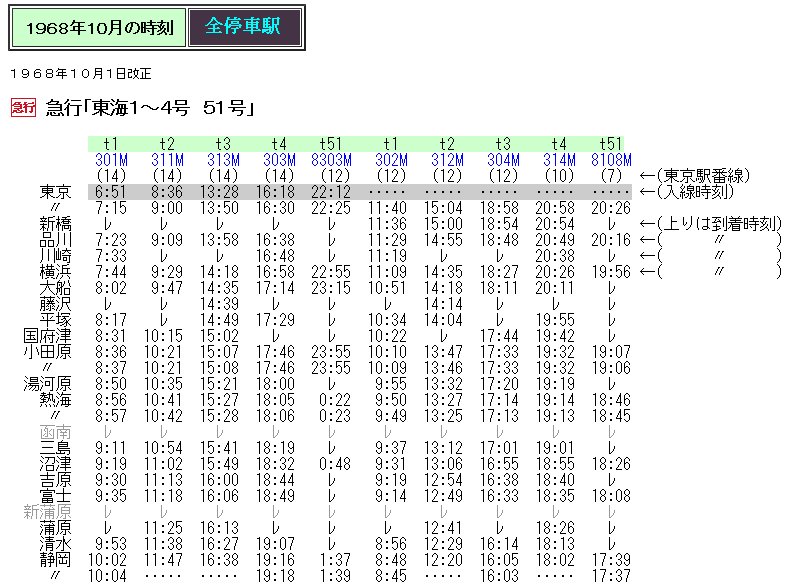
Task: Open train number 8108M link
Action: pyautogui.click(x=611, y=160)
